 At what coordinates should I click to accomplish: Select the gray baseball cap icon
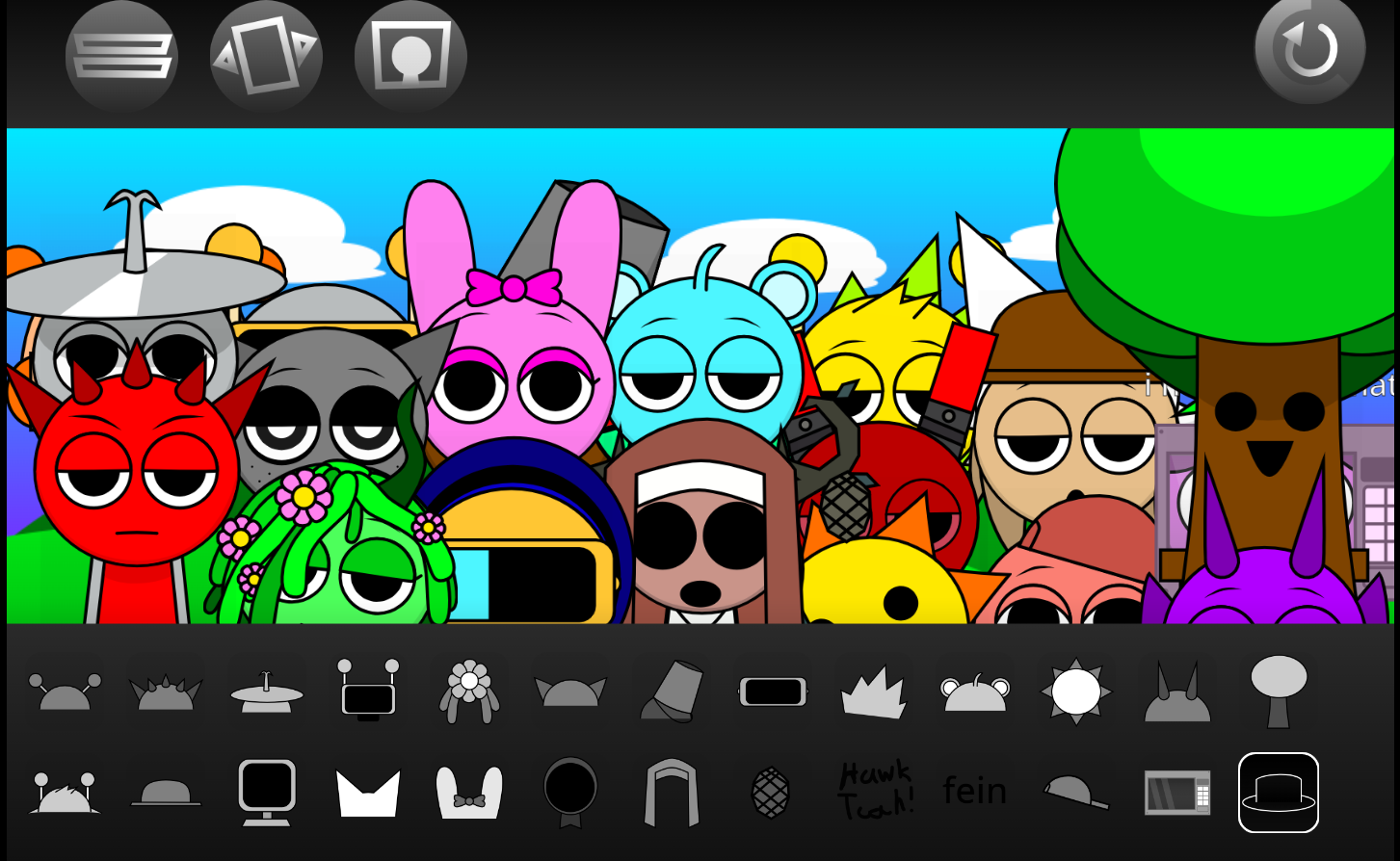click(x=1076, y=793)
